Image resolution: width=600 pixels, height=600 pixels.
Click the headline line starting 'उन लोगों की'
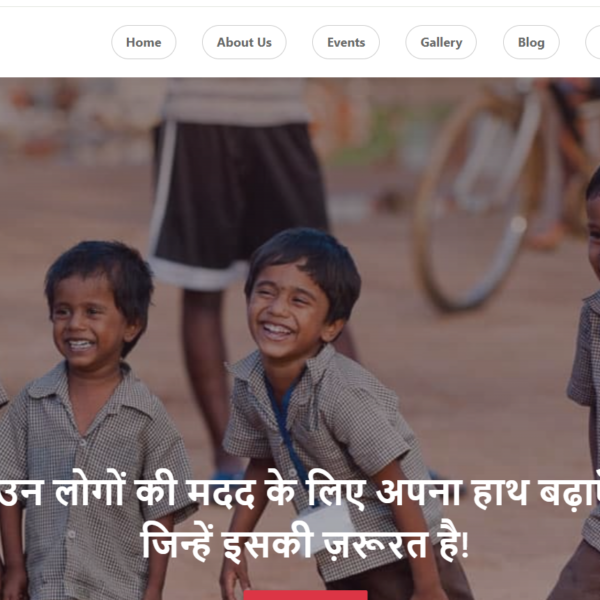(x=300, y=492)
